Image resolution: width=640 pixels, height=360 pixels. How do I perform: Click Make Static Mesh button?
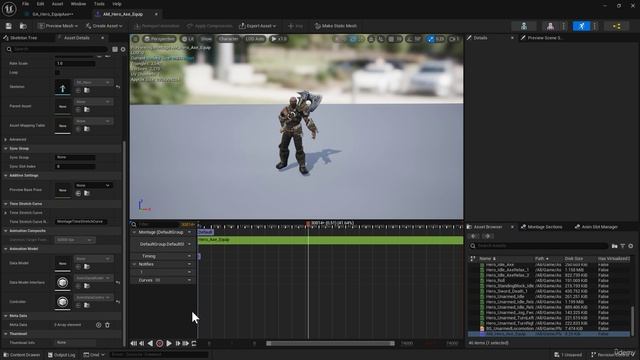click(x=336, y=26)
